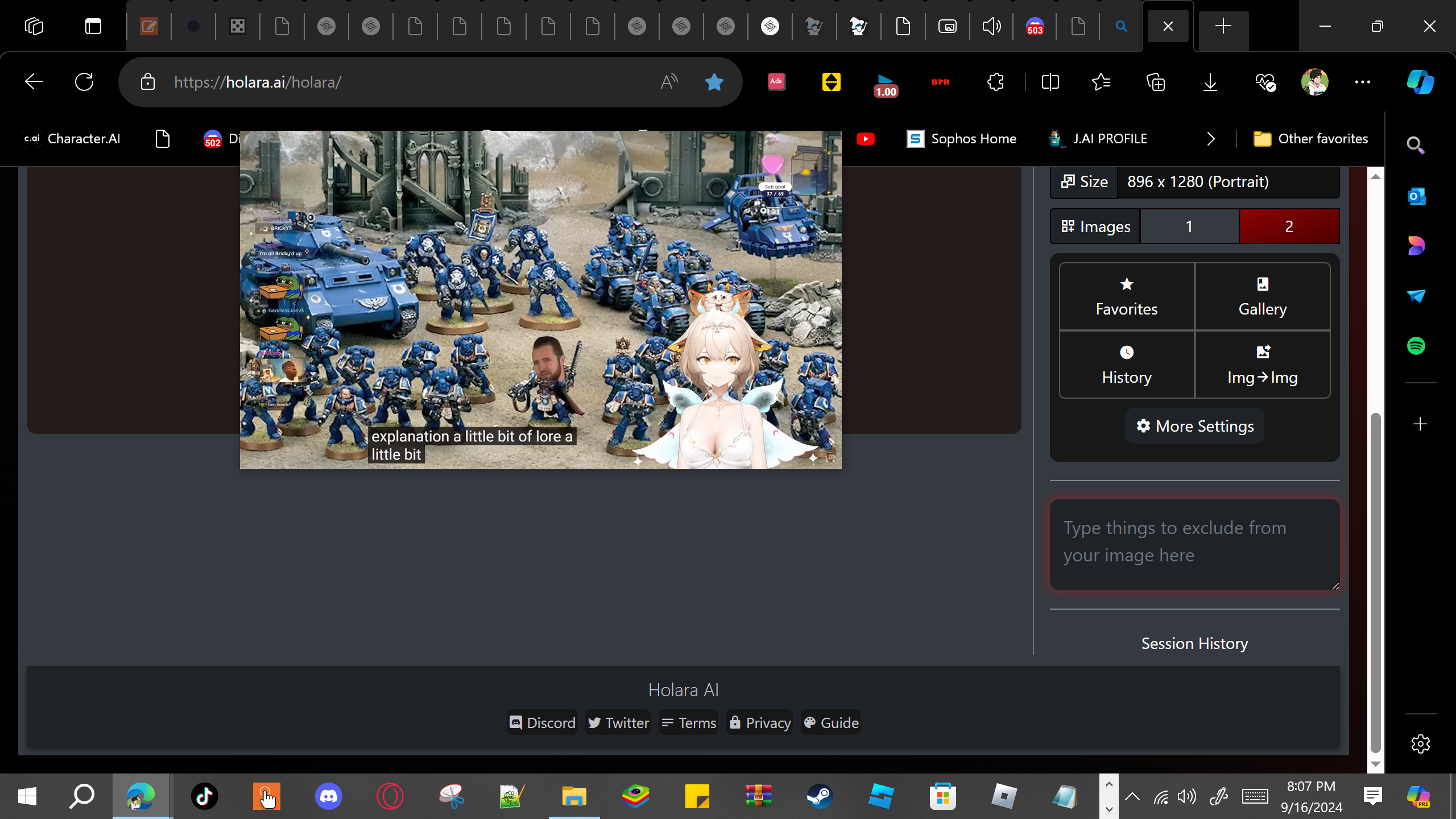The image size is (1456, 819).
Task: Open the Windows Start menu
Action: point(27,796)
